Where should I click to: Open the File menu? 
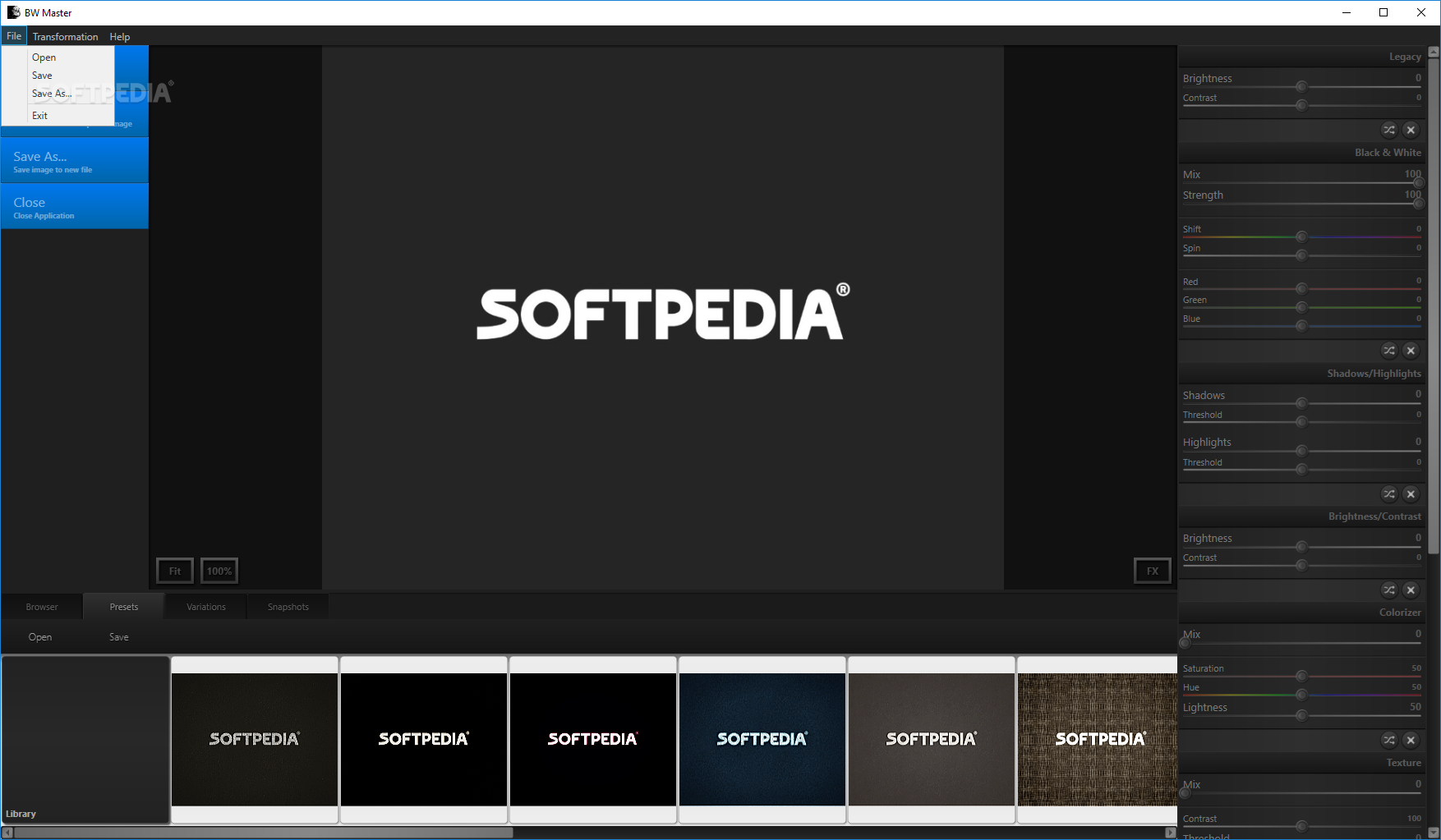tap(14, 36)
